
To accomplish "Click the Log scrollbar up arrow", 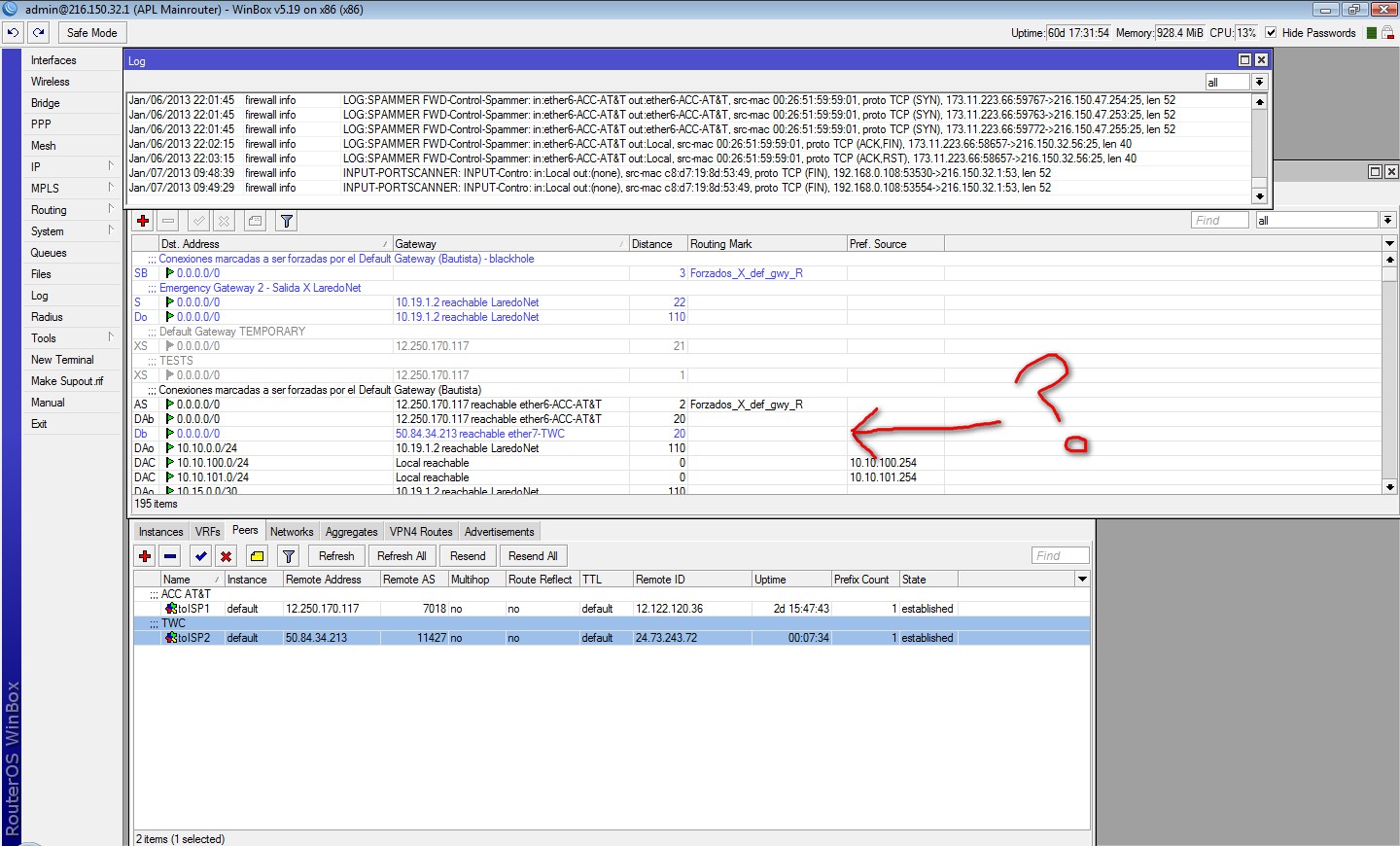I will 1260,101.
